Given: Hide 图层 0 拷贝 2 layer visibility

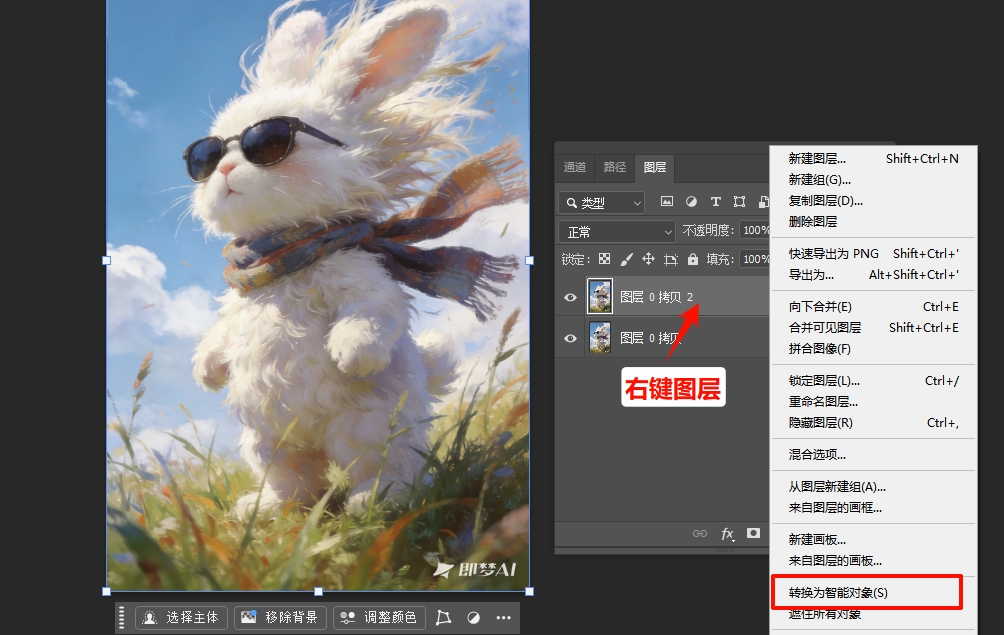Looking at the screenshot, I should point(570,297).
